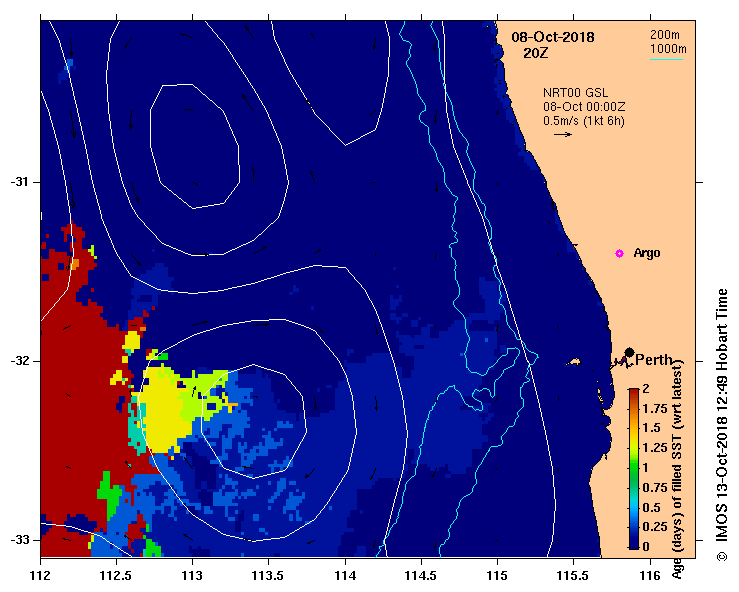
Task: Click the colorbar tick label '0.75'
Action: pos(655,488)
